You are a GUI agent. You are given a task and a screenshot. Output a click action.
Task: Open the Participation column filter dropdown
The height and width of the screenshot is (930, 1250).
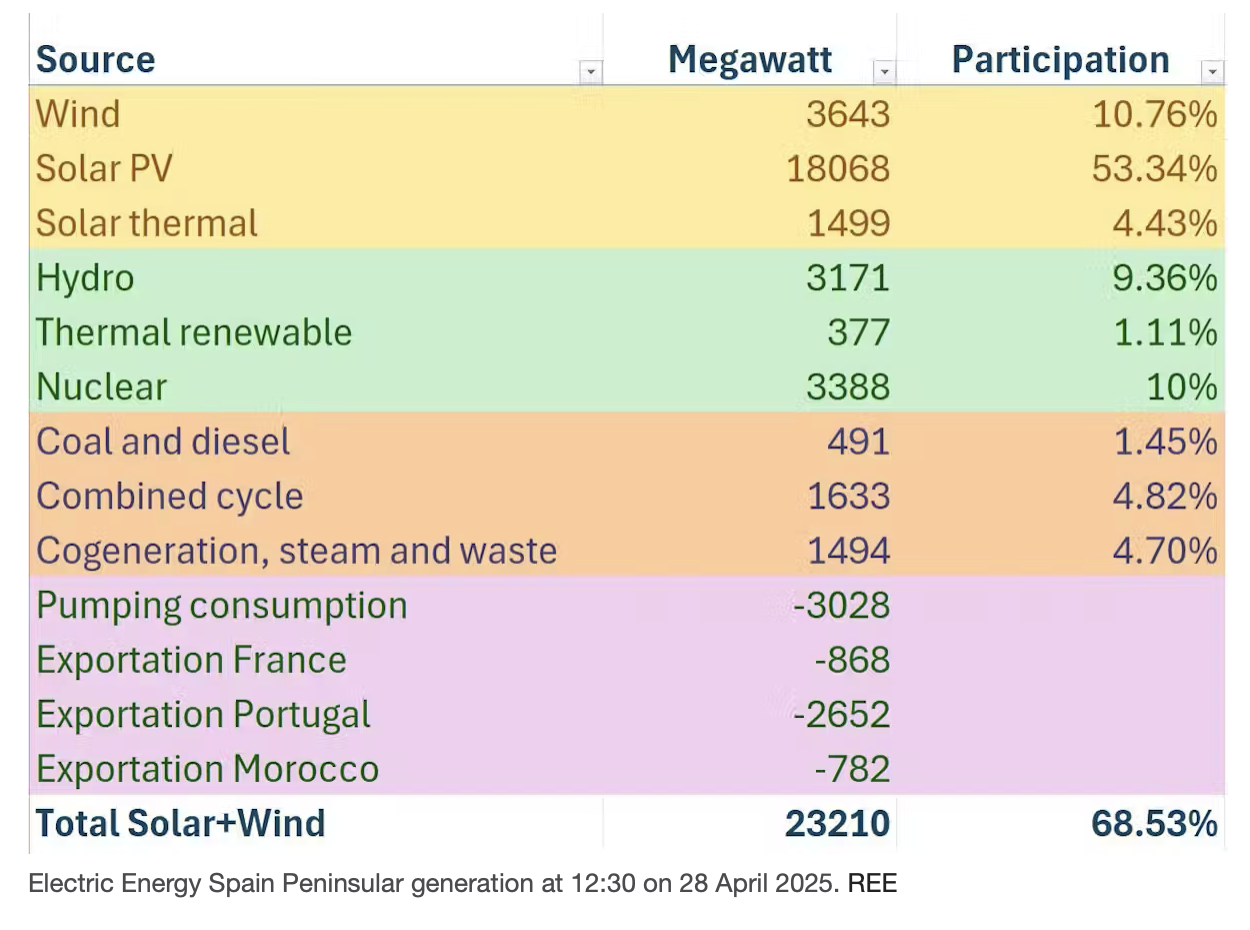[x=1212, y=72]
